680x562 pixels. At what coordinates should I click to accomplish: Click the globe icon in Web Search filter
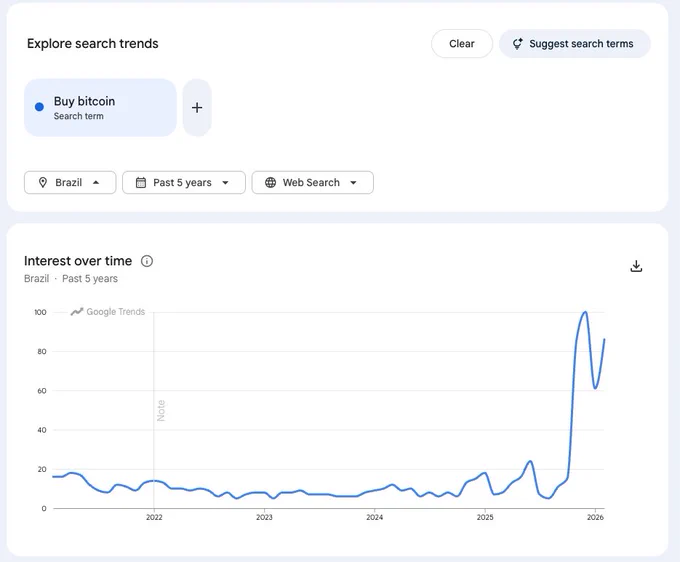(x=270, y=183)
